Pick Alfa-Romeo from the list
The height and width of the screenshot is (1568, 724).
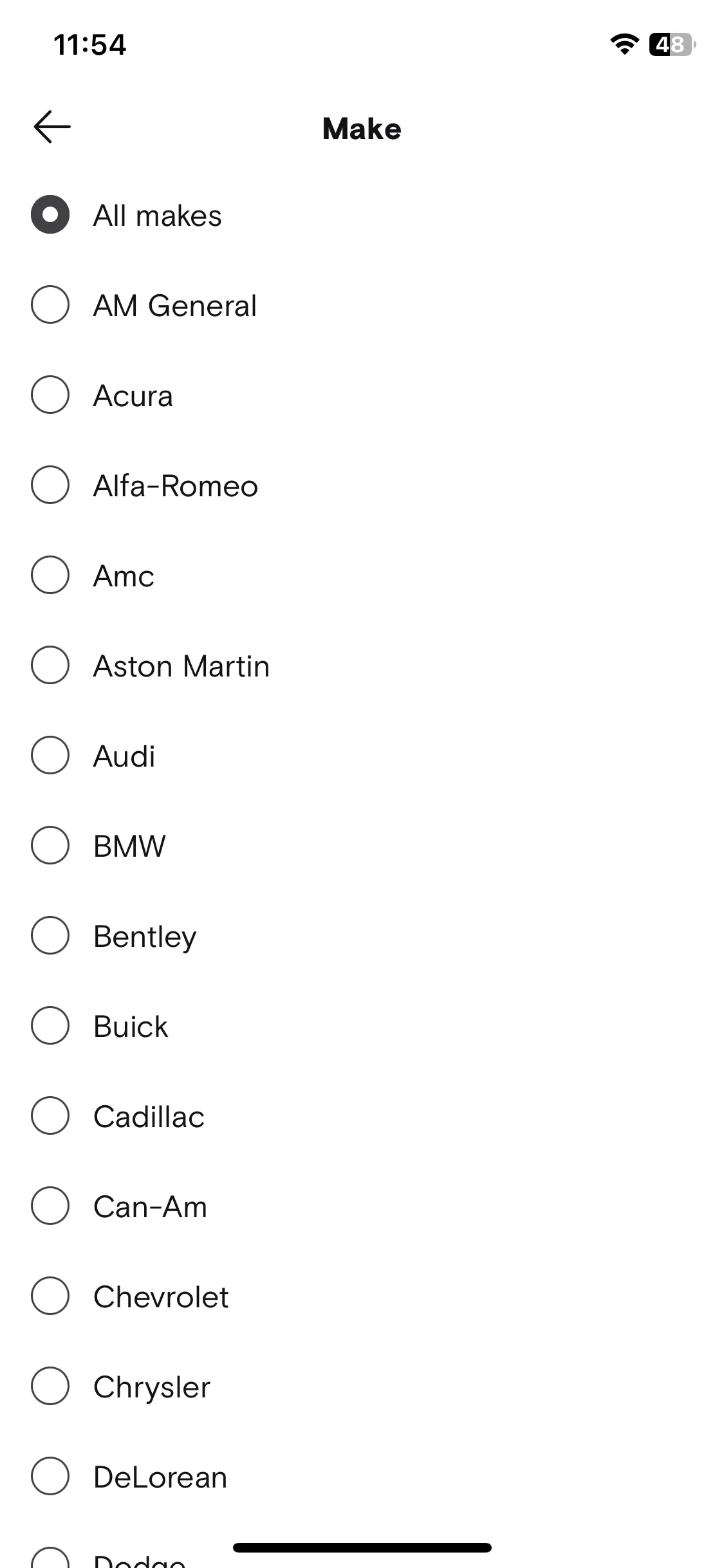tap(50, 485)
